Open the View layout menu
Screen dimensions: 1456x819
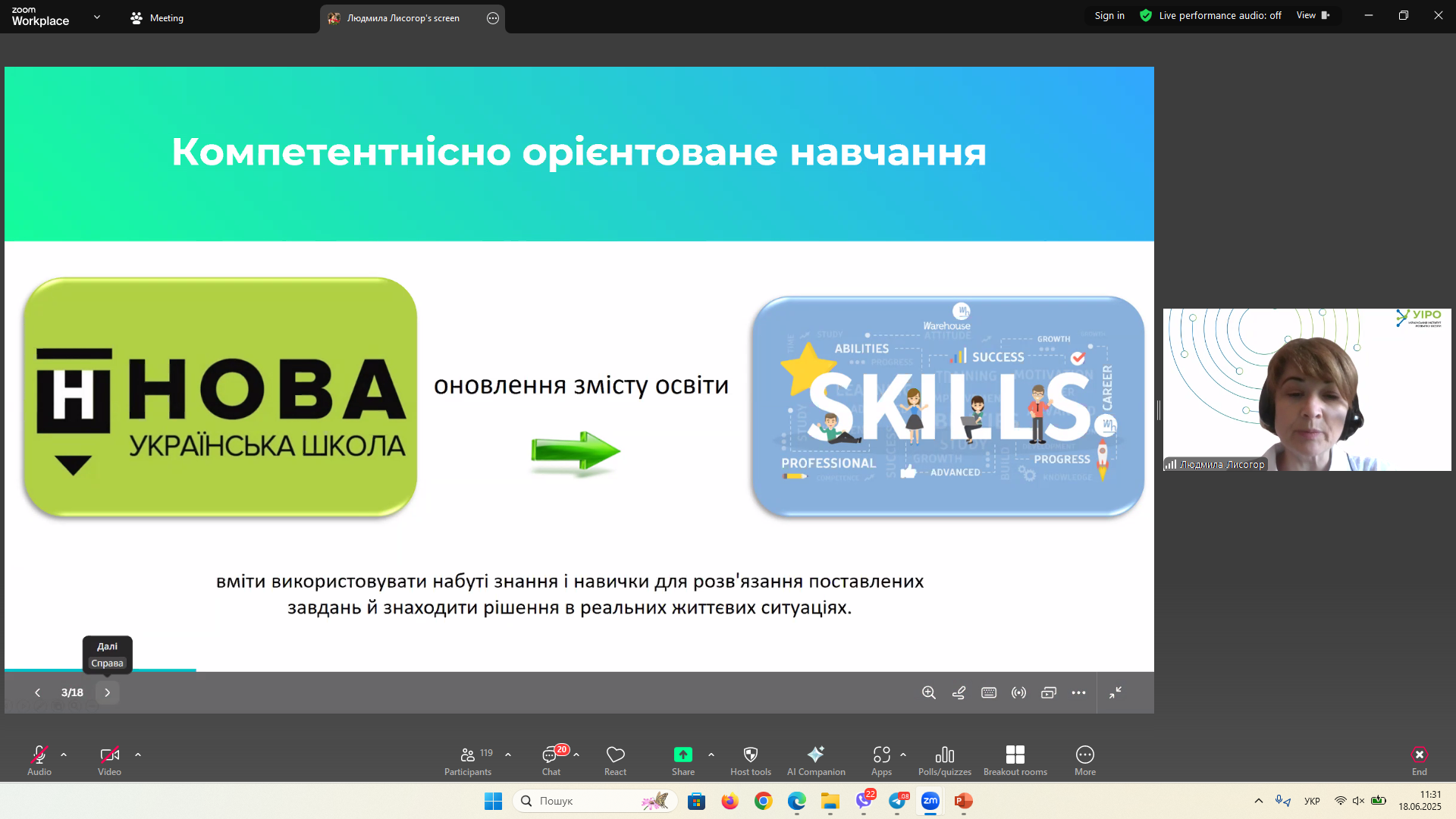[x=1313, y=15]
